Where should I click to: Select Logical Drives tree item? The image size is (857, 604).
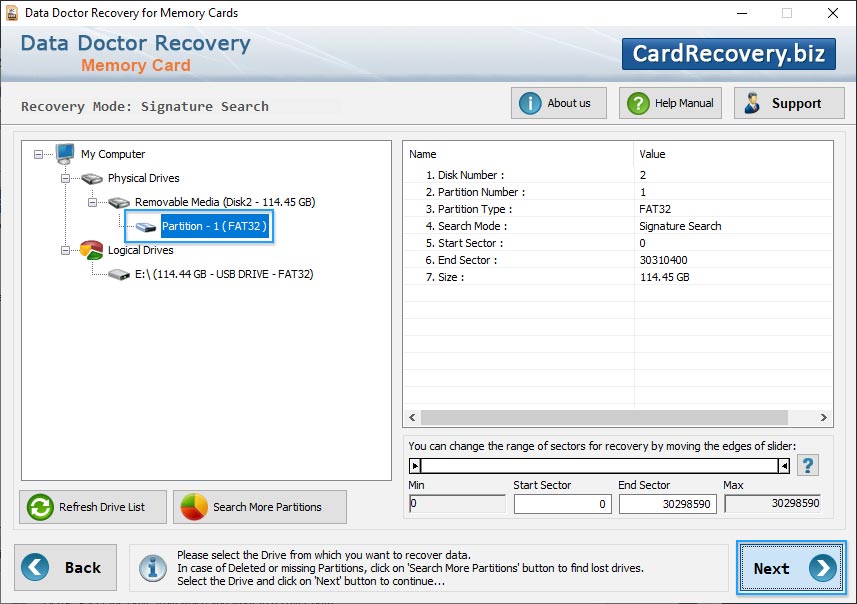point(140,250)
